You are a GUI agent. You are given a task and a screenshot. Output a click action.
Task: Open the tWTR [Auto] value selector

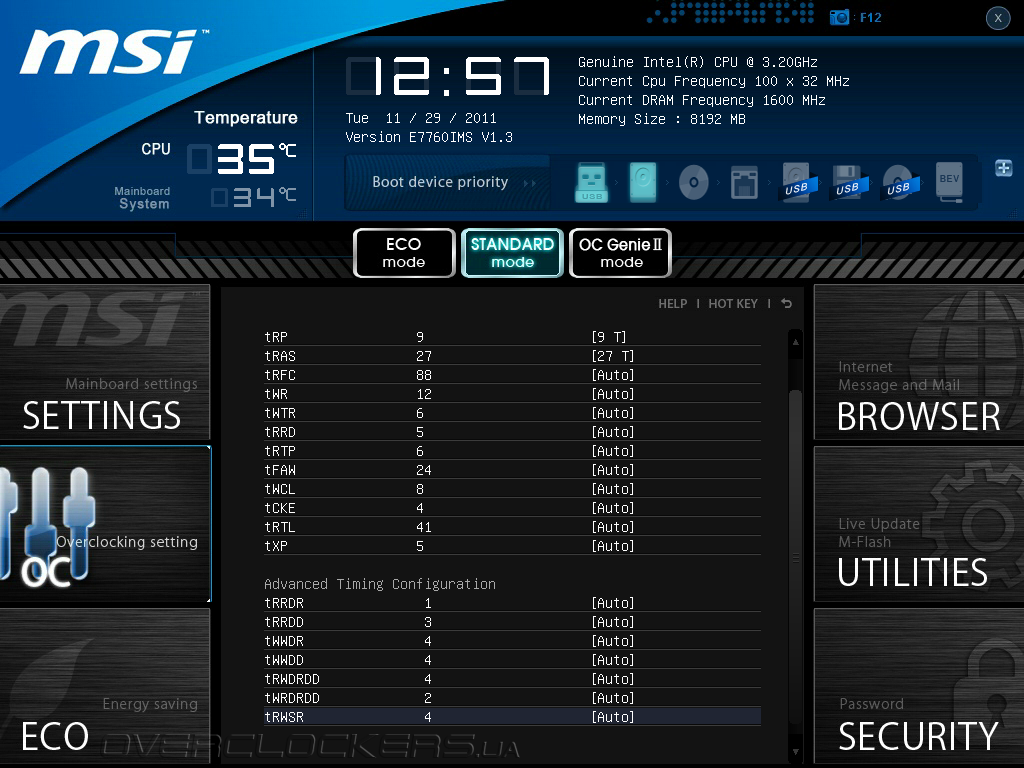[613, 413]
